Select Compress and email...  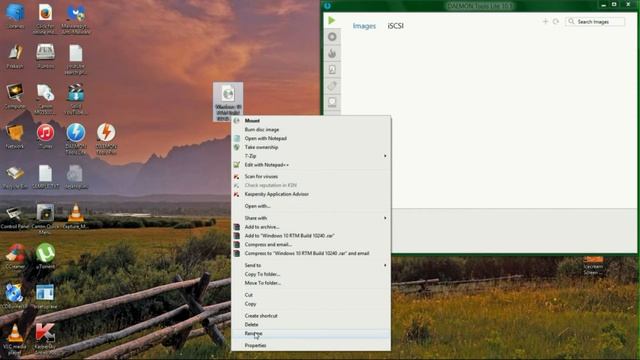coord(311,244)
